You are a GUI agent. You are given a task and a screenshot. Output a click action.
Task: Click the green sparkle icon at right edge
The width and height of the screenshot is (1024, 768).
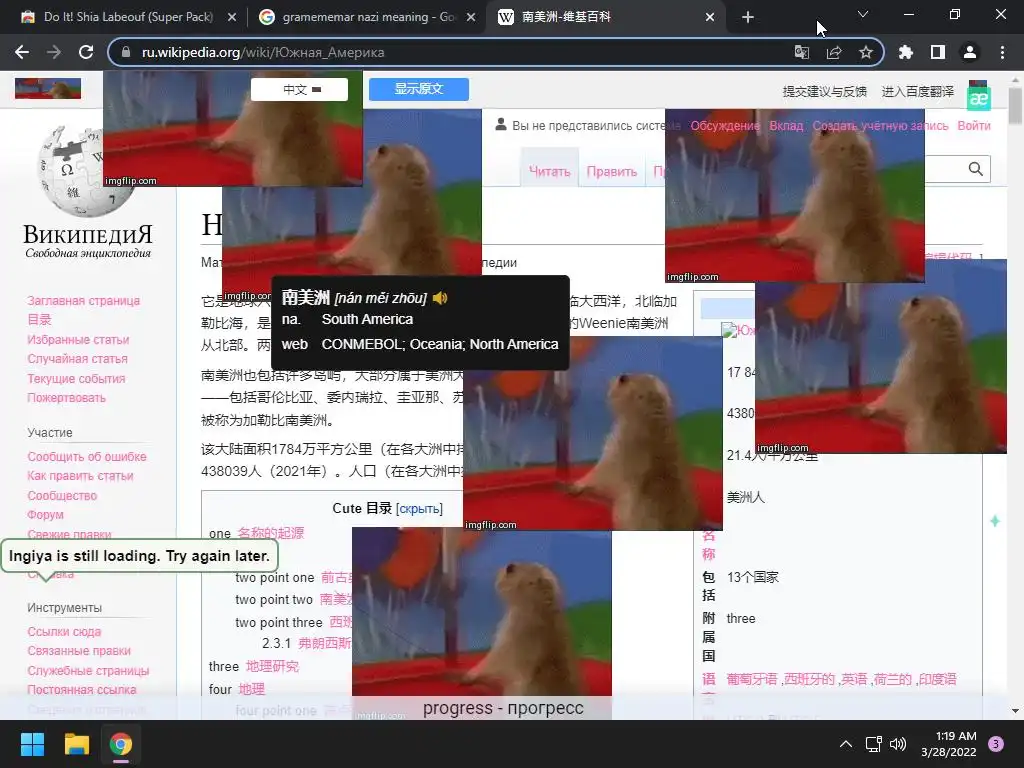point(995,520)
